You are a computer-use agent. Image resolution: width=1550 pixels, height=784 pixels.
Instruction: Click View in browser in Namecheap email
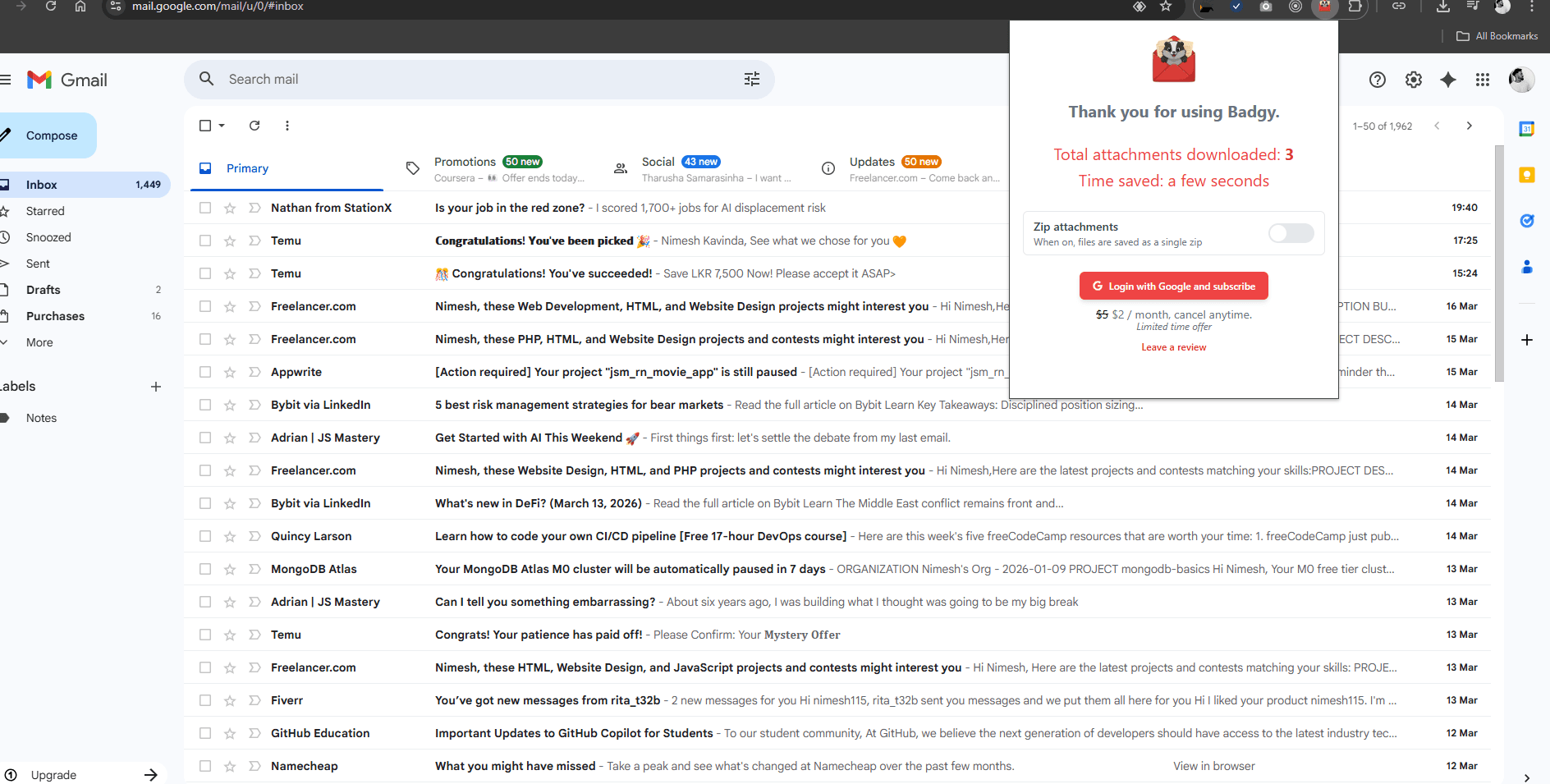pyautogui.click(x=1214, y=766)
